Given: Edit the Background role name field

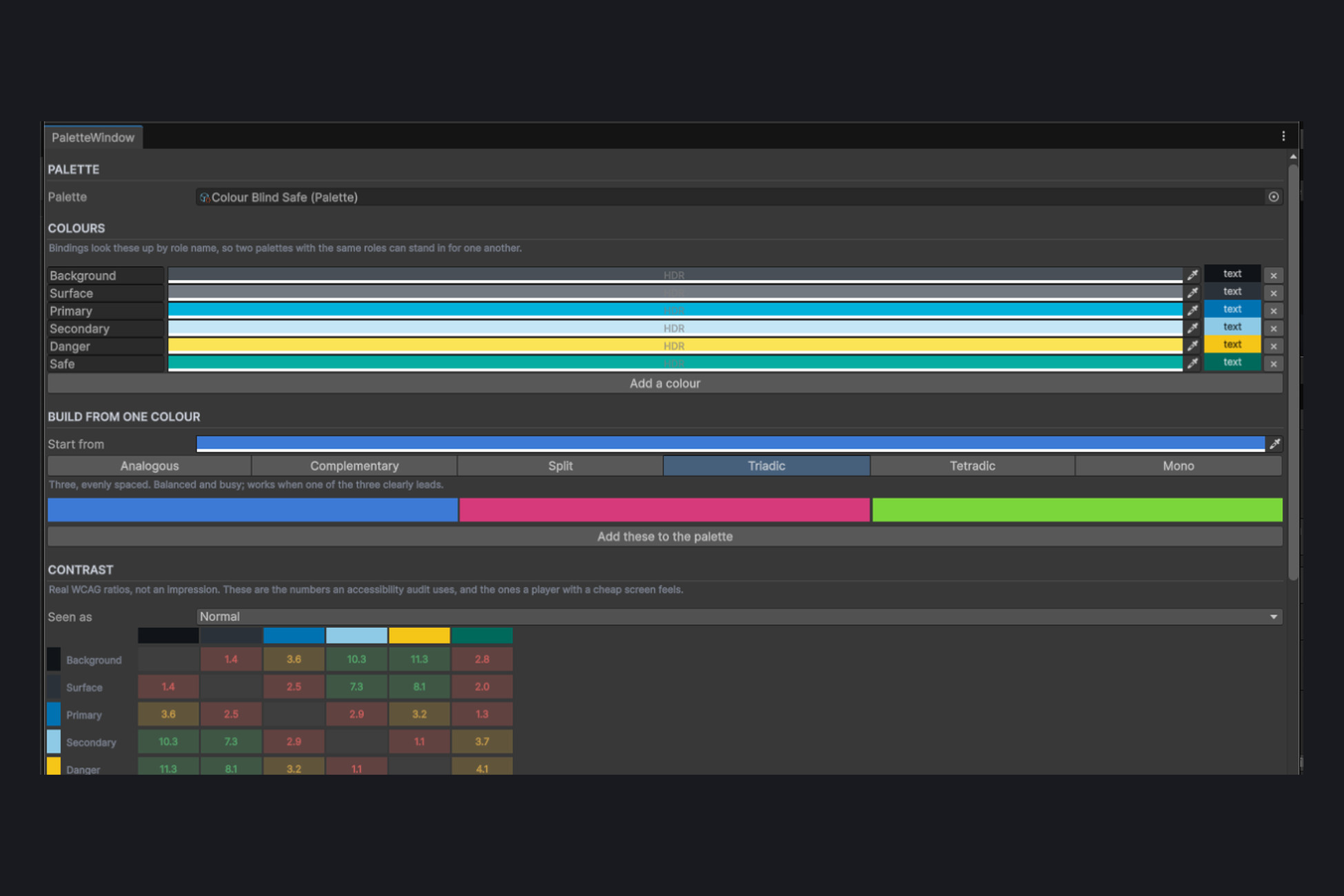Looking at the screenshot, I should pyautogui.click(x=105, y=276).
